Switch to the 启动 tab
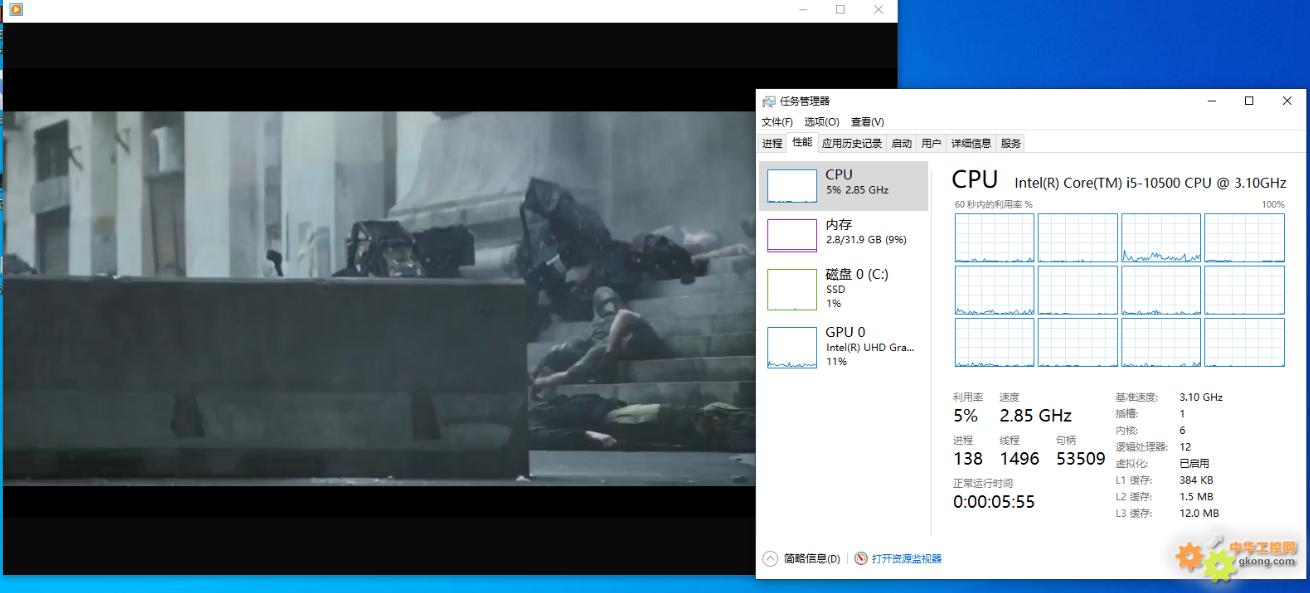Viewport: 1310px width, 593px height. pyautogui.click(x=902, y=143)
